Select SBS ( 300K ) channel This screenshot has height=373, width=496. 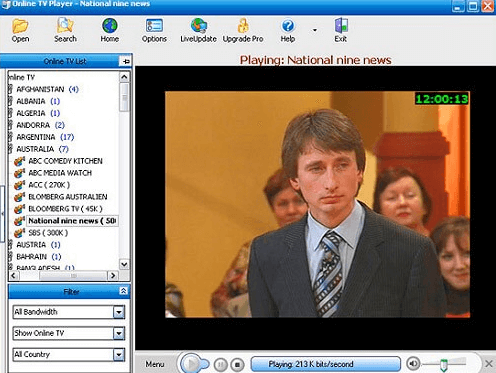(x=48, y=233)
